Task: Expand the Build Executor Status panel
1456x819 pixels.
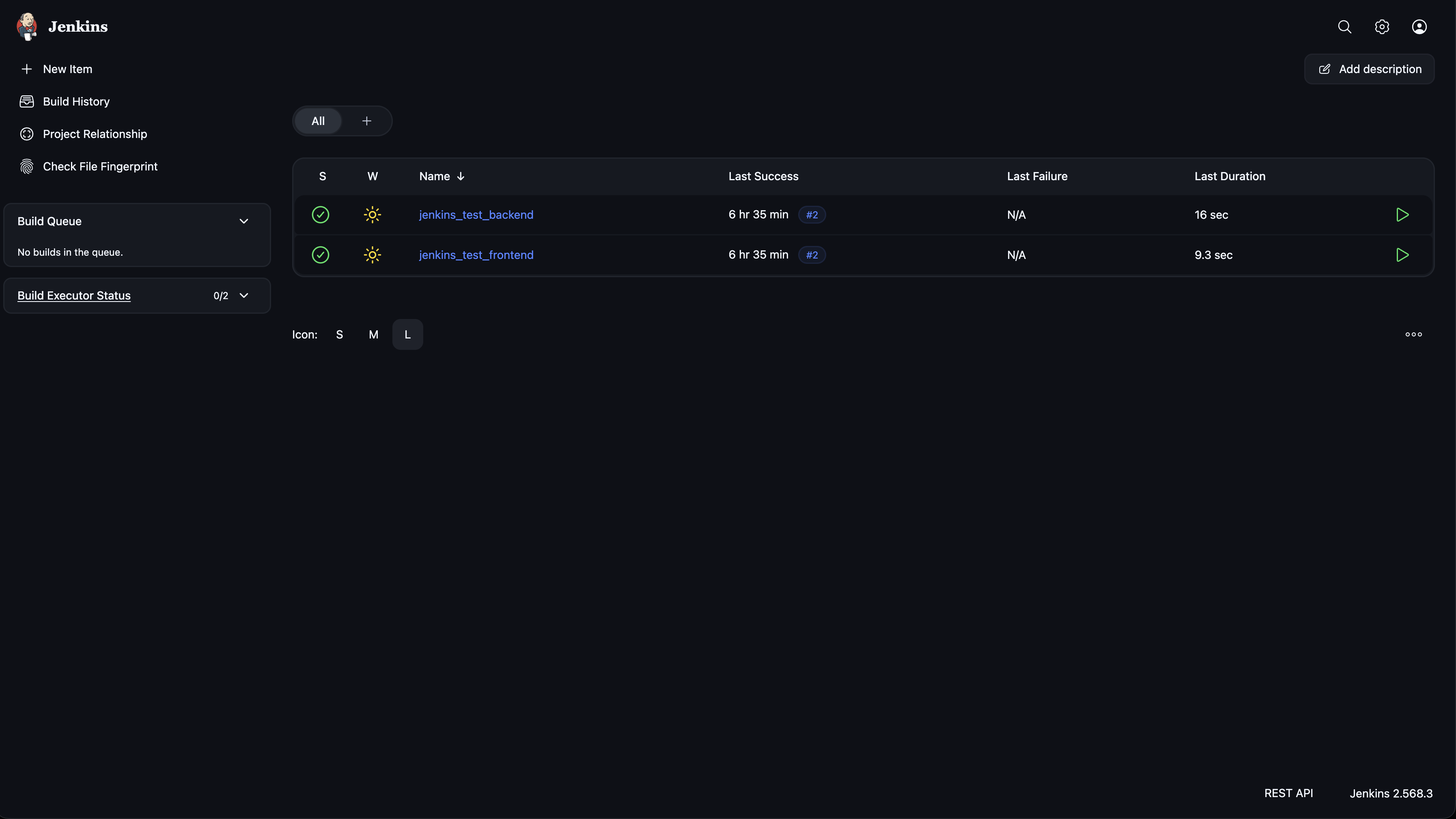Action: 244,295
